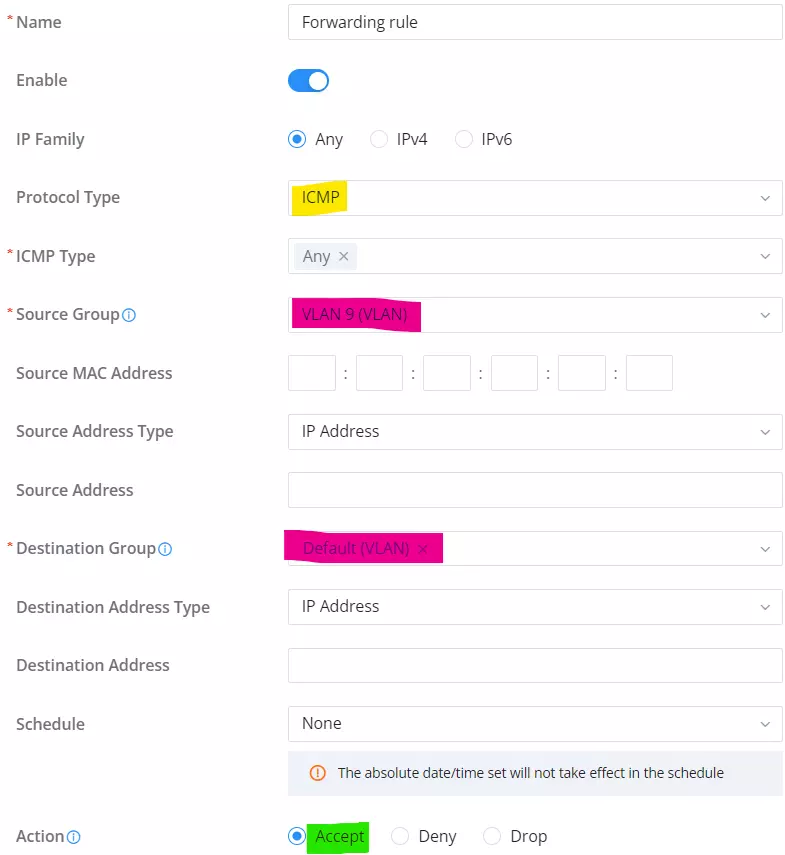Open the Protocol Type dropdown
Image resolution: width=785 pixels, height=855 pixels.
535,198
